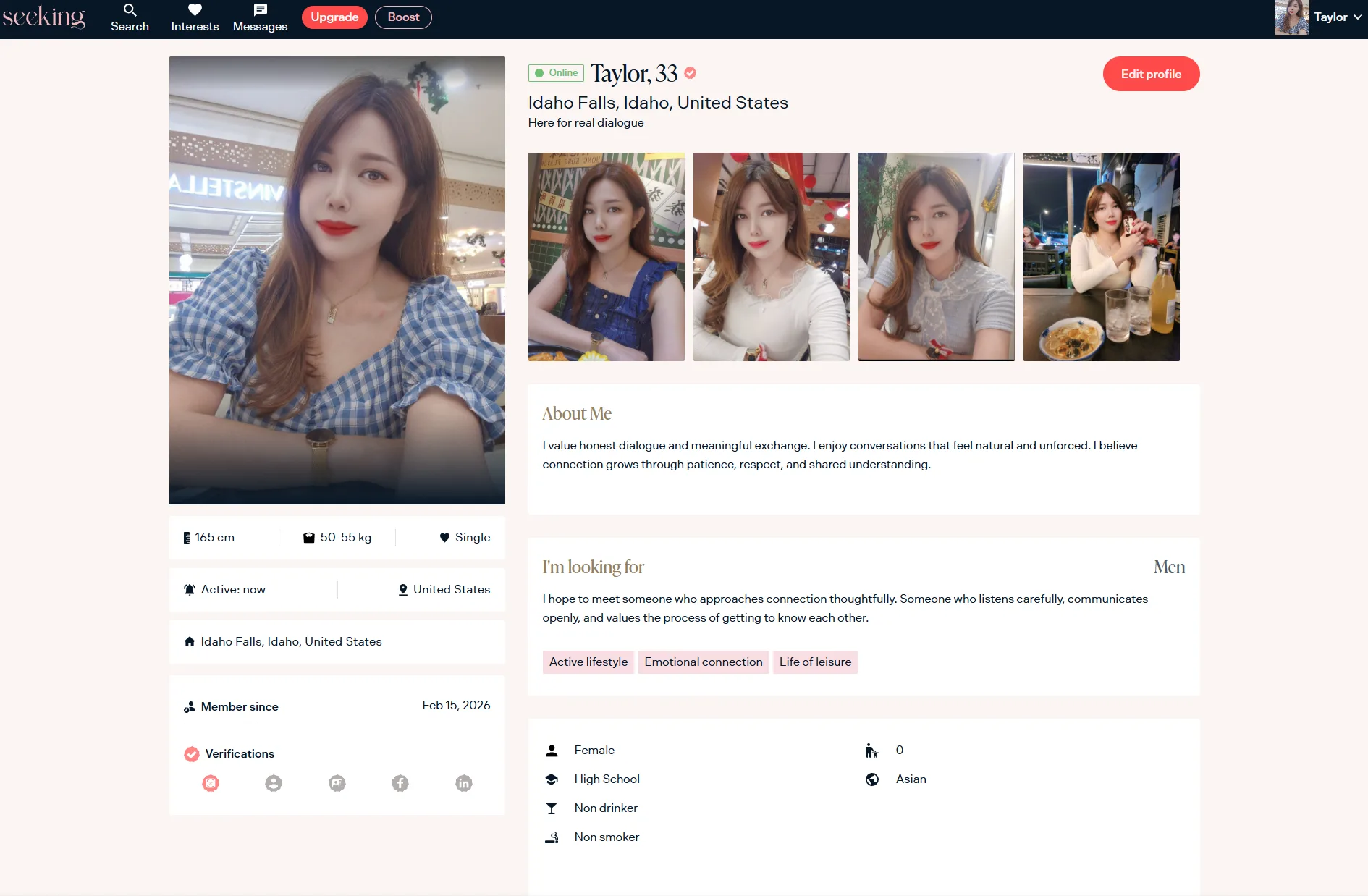Open the Search page
Viewport: 1368px width, 896px height.
(x=130, y=17)
